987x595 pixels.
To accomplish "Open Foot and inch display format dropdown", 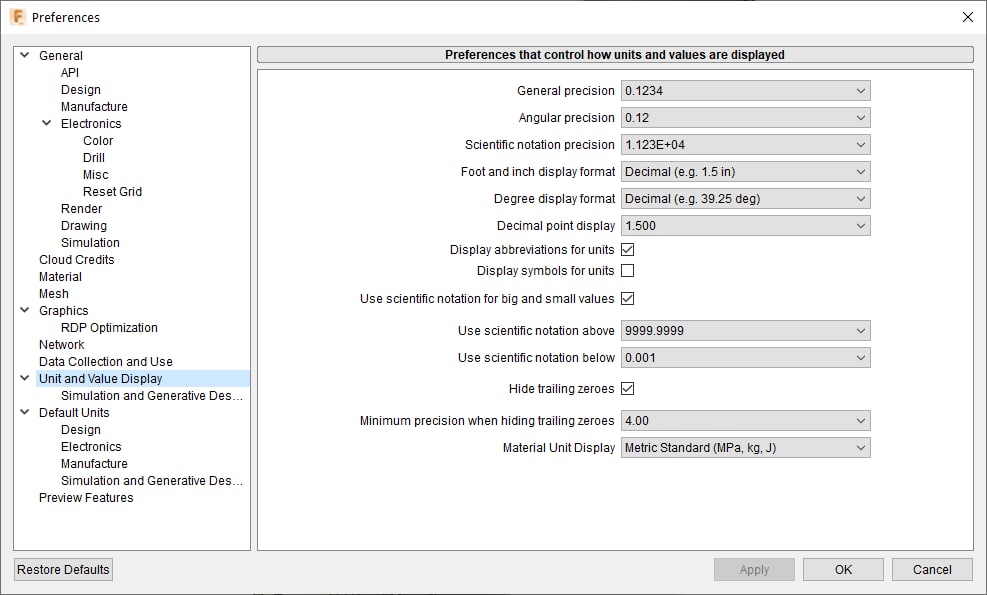I will point(745,172).
